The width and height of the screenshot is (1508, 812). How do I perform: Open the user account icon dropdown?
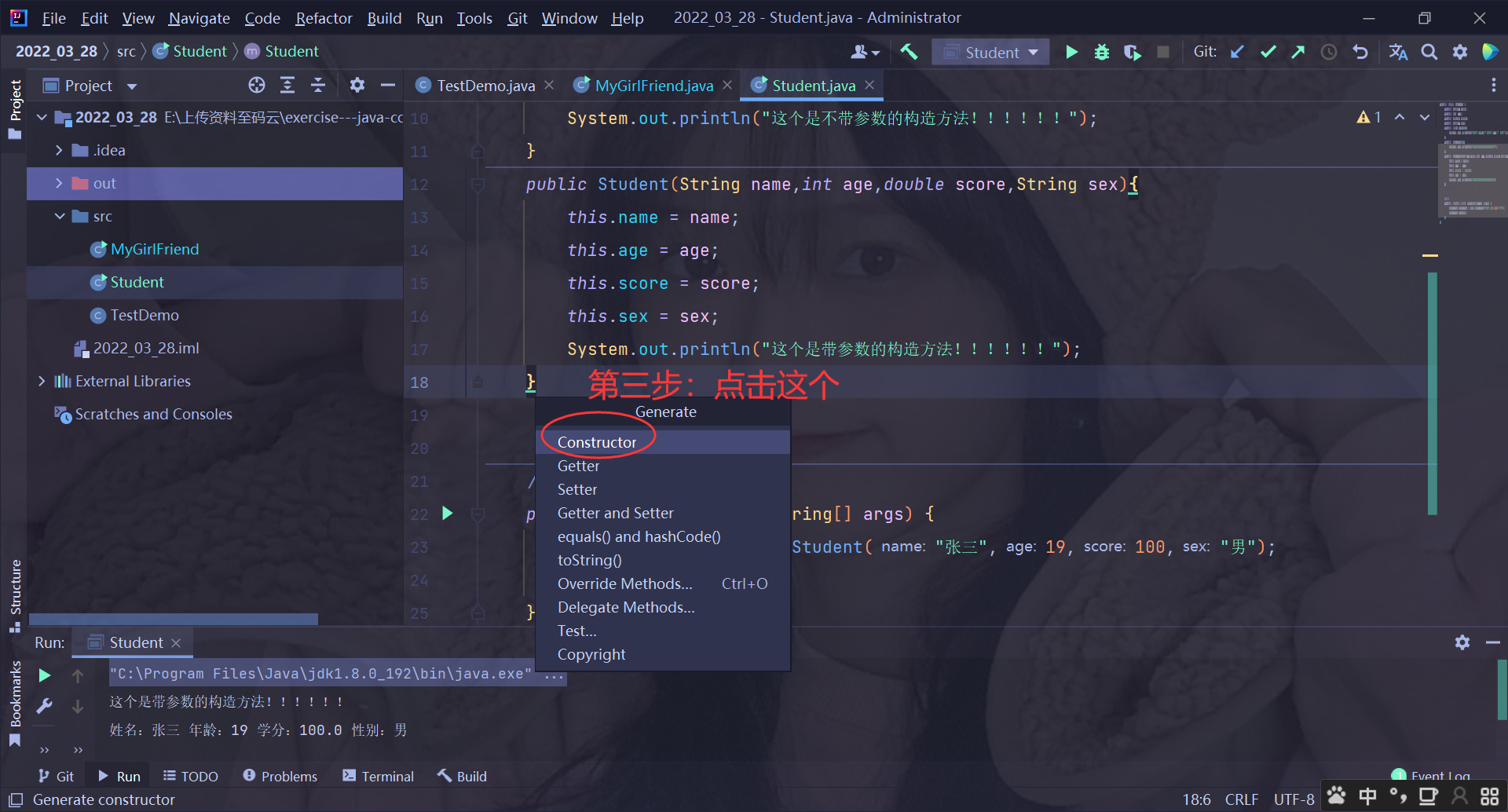[x=865, y=53]
